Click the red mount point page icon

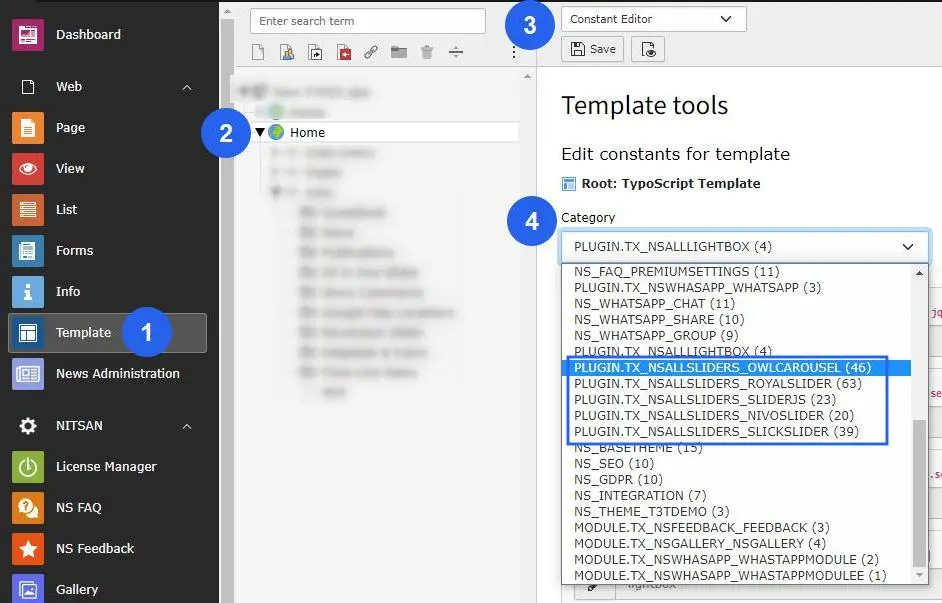pos(344,52)
